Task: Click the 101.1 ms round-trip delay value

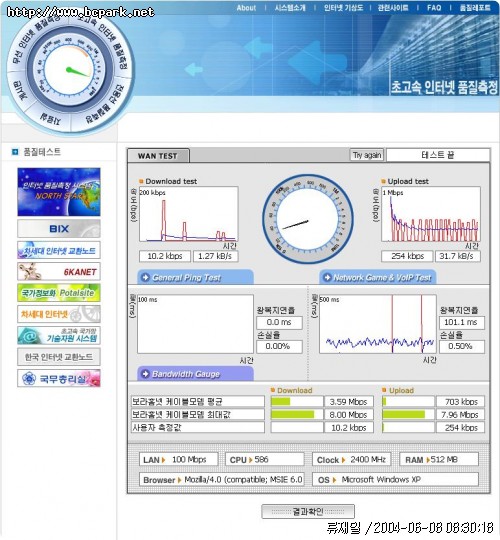Action: [x=462, y=322]
